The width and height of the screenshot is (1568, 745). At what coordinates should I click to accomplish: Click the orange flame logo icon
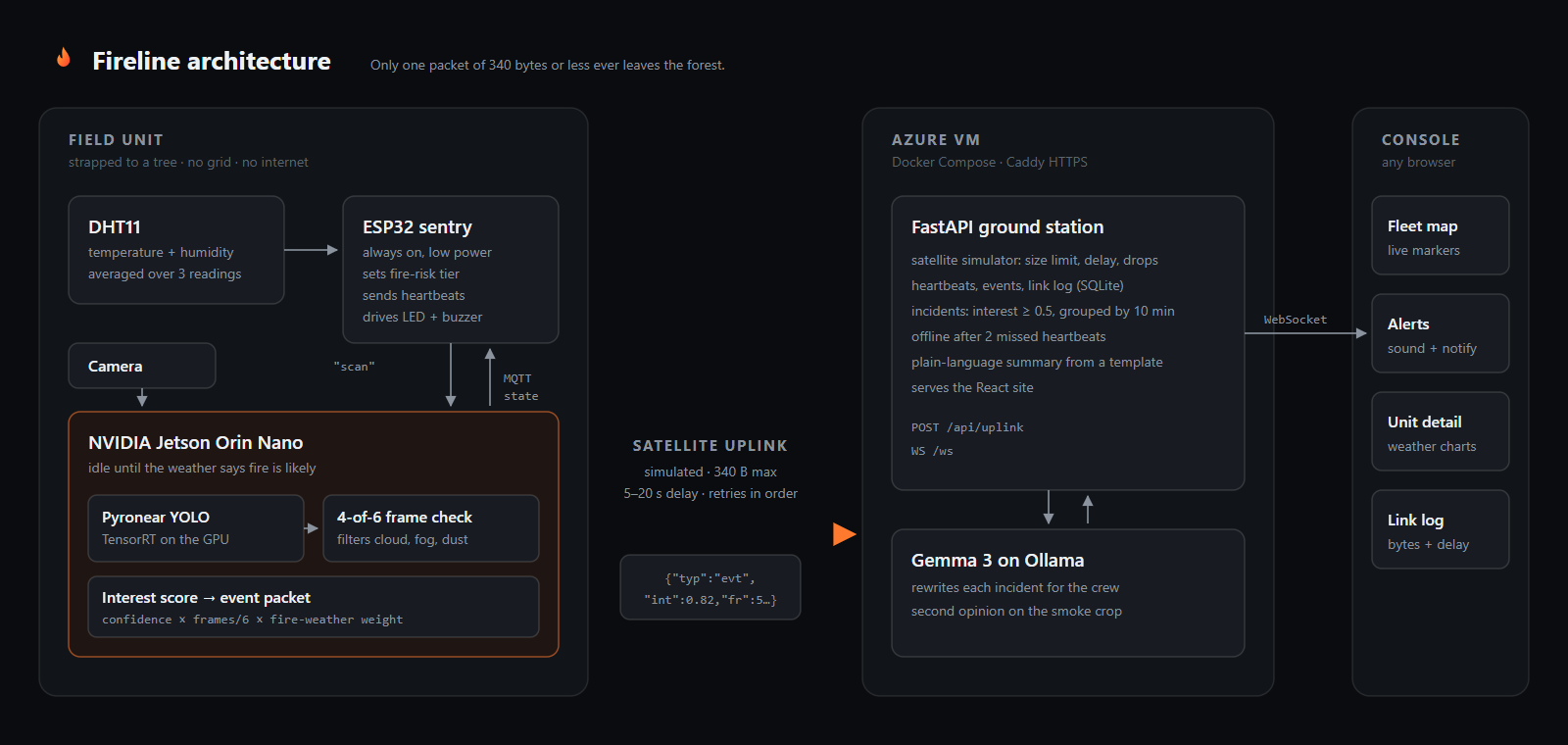[64, 58]
